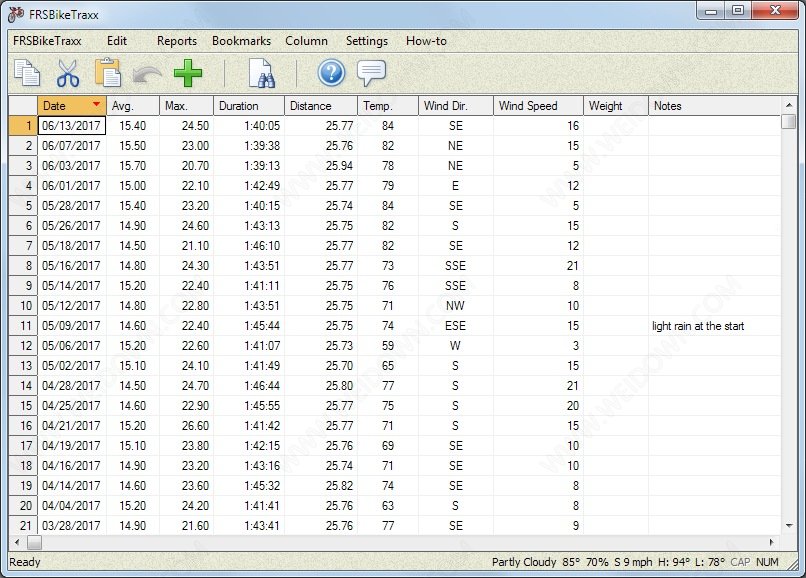Click the Cut scissors icon
Viewport: 806px width, 578px height.
(x=67, y=73)
